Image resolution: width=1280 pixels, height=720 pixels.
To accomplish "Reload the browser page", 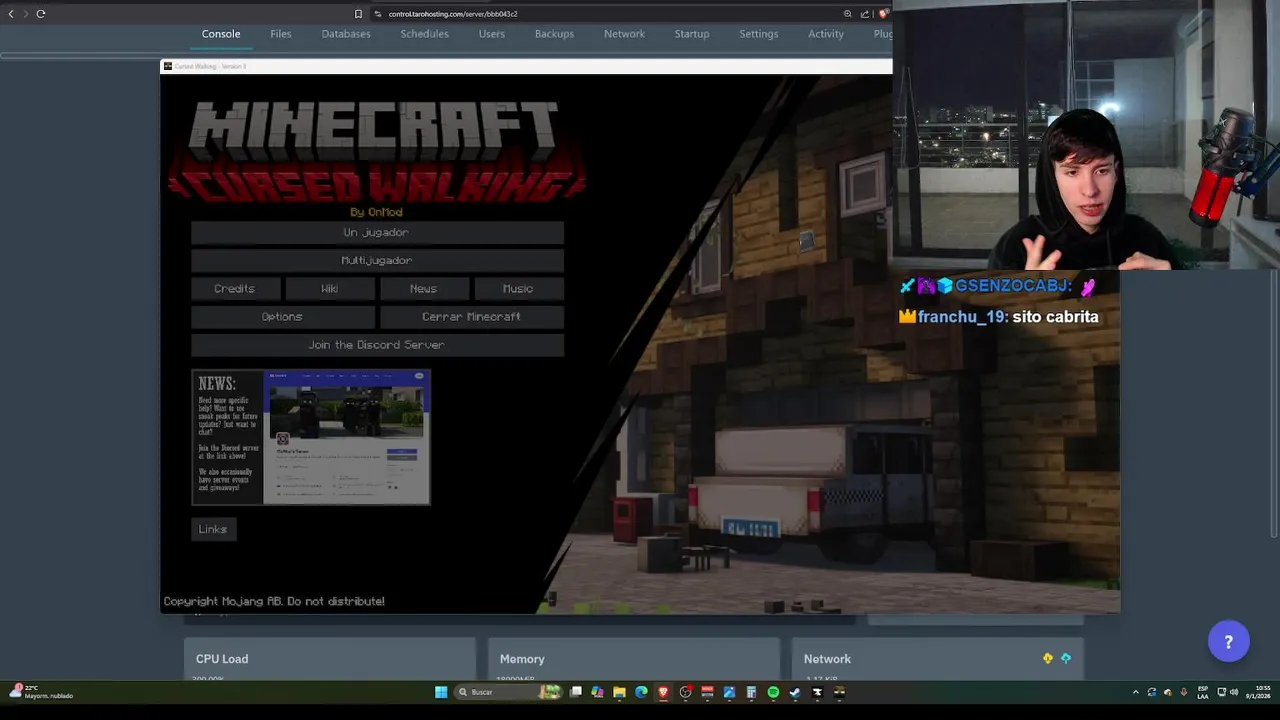I will coord(41,14).
